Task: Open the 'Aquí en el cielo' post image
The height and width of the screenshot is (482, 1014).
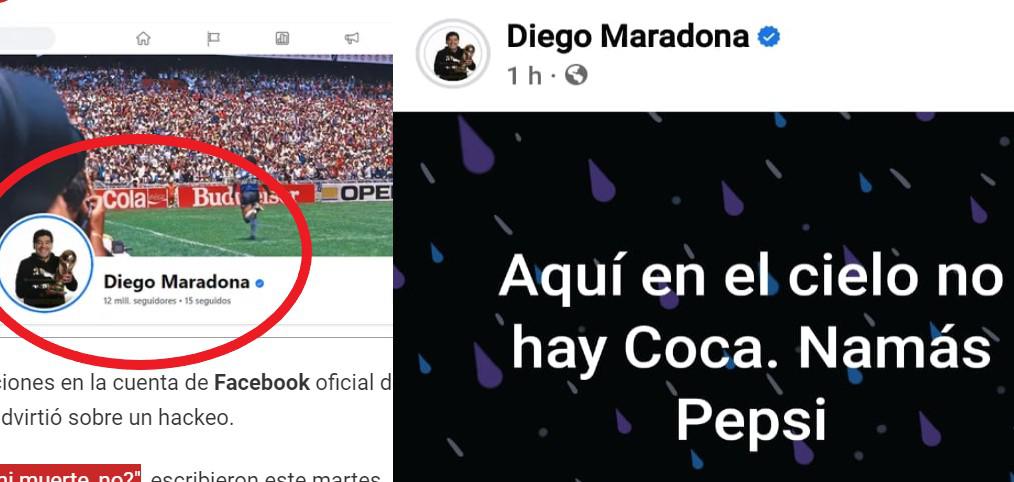Action: point(704,297)
